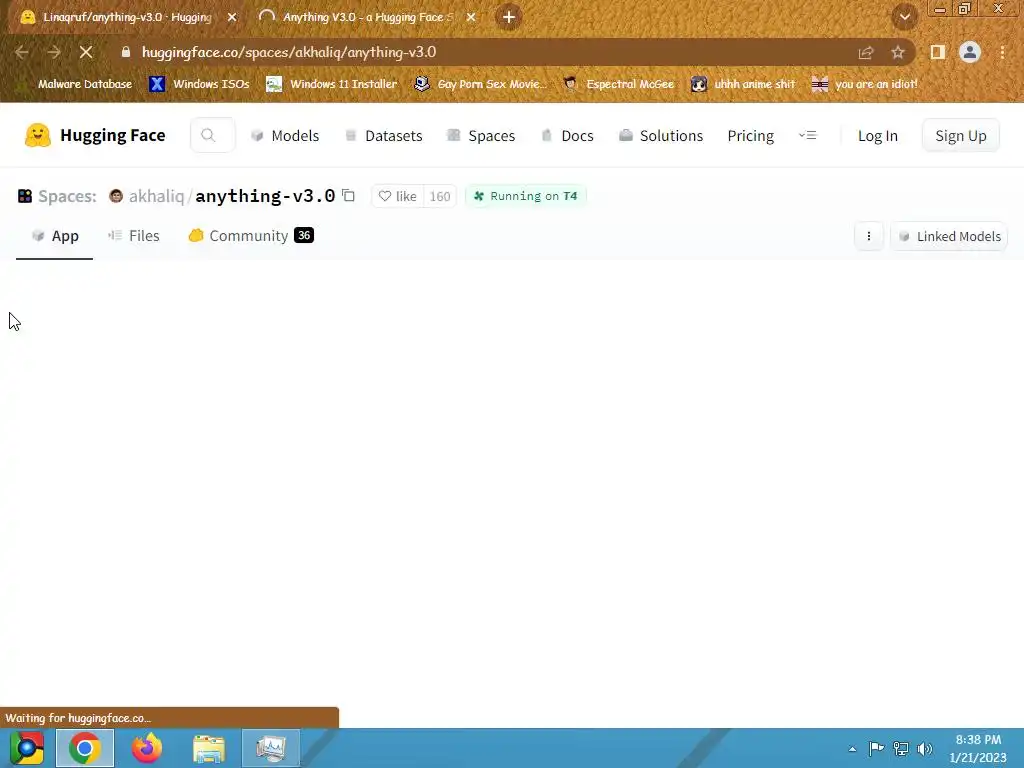This screenshot has height=768, width=1024.
Task: Click the Sign Up button
Action: pyautogui.click(x=961, y=136)
